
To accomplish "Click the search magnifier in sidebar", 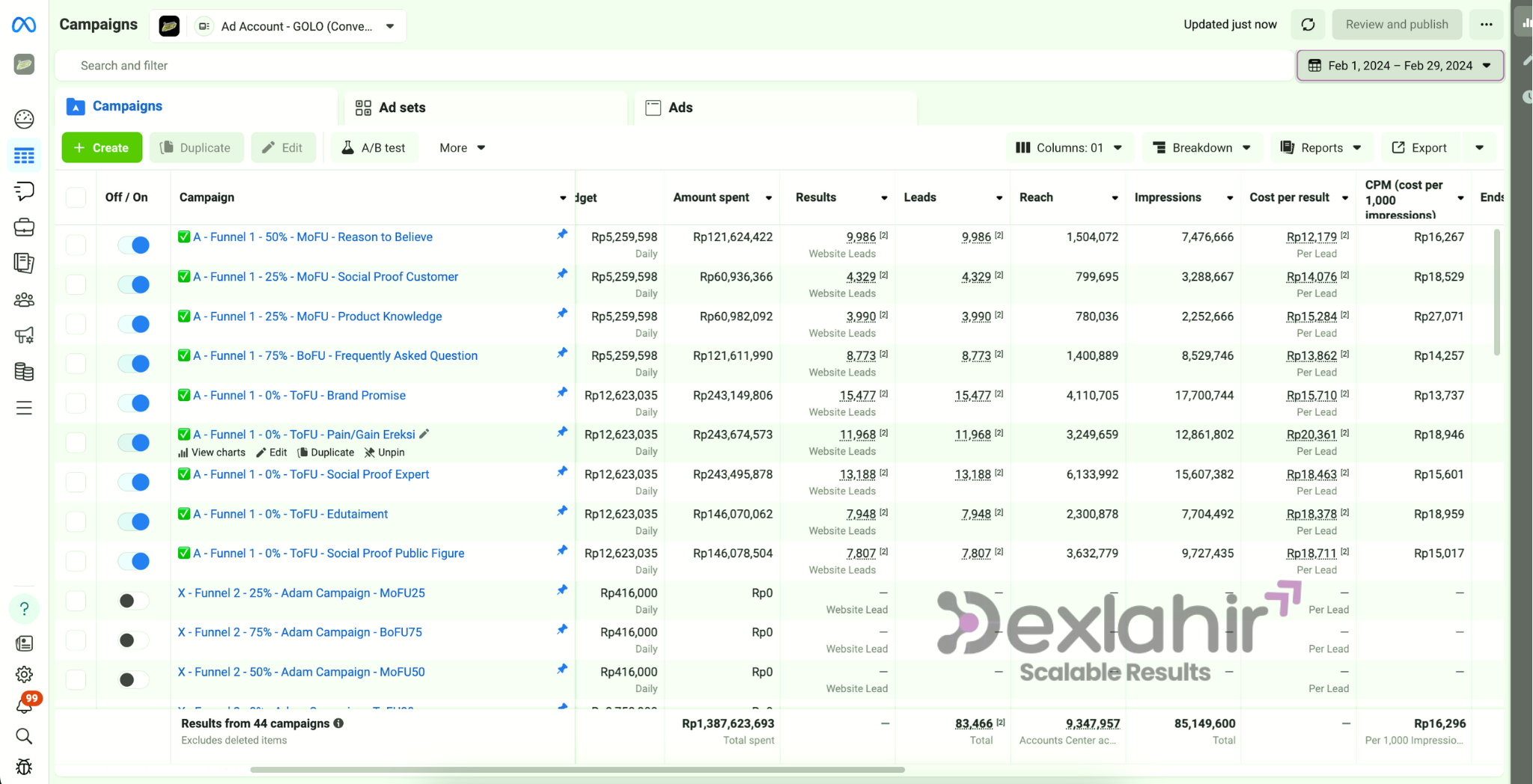I will coord(24,737).
